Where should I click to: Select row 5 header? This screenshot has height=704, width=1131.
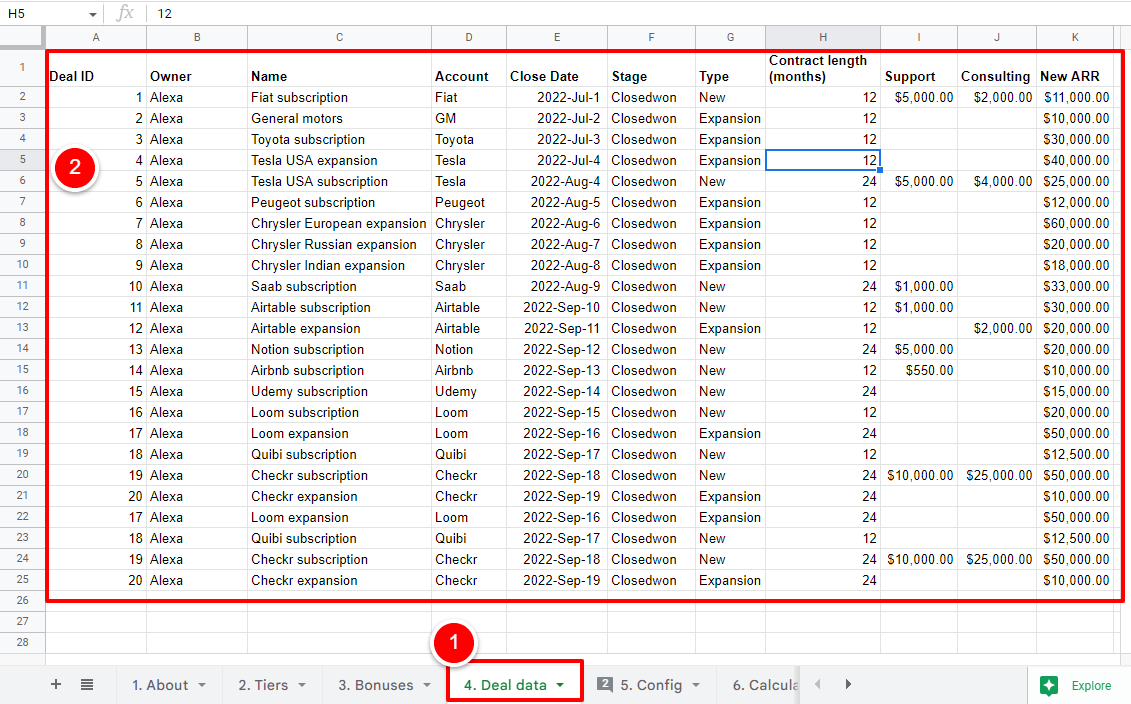click(22, 159)
